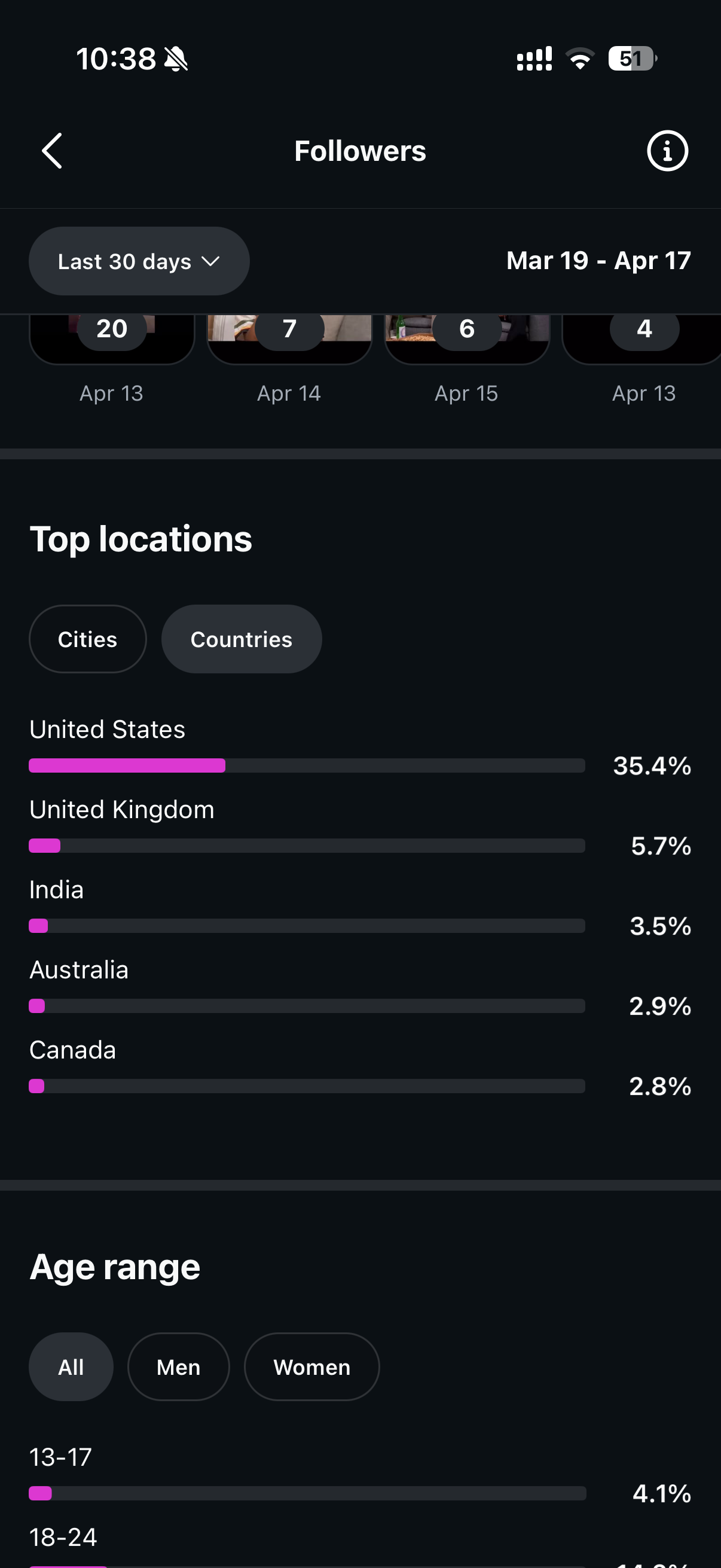The image size is (721, 1568).
Task: Choose the All age range filter
Action: [71, 1367]
